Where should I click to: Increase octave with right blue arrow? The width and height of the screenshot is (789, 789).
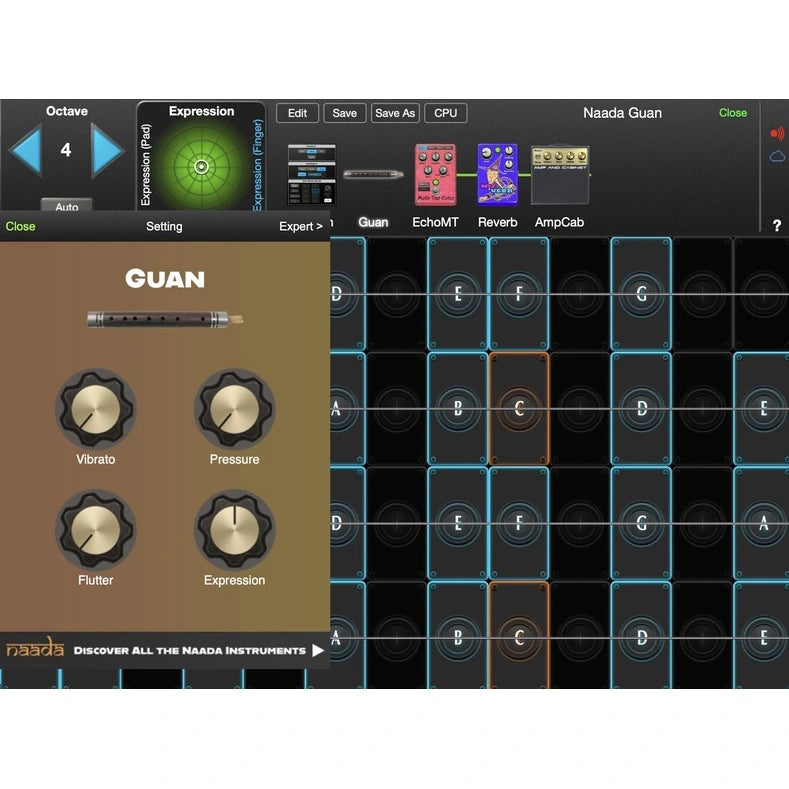(x=107, y=150)
